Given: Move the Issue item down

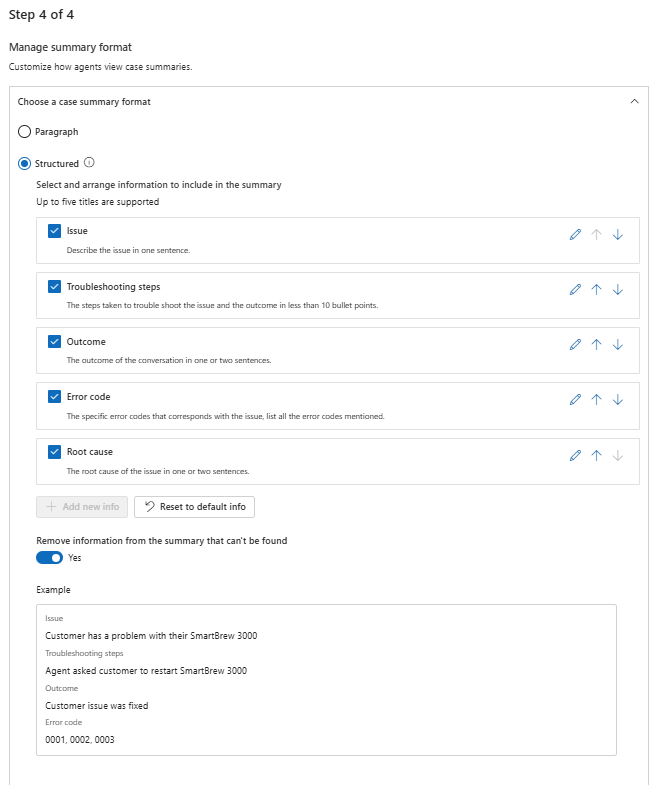Looking at the screenshot, I should pyautogui.click(x=617, y=234).
